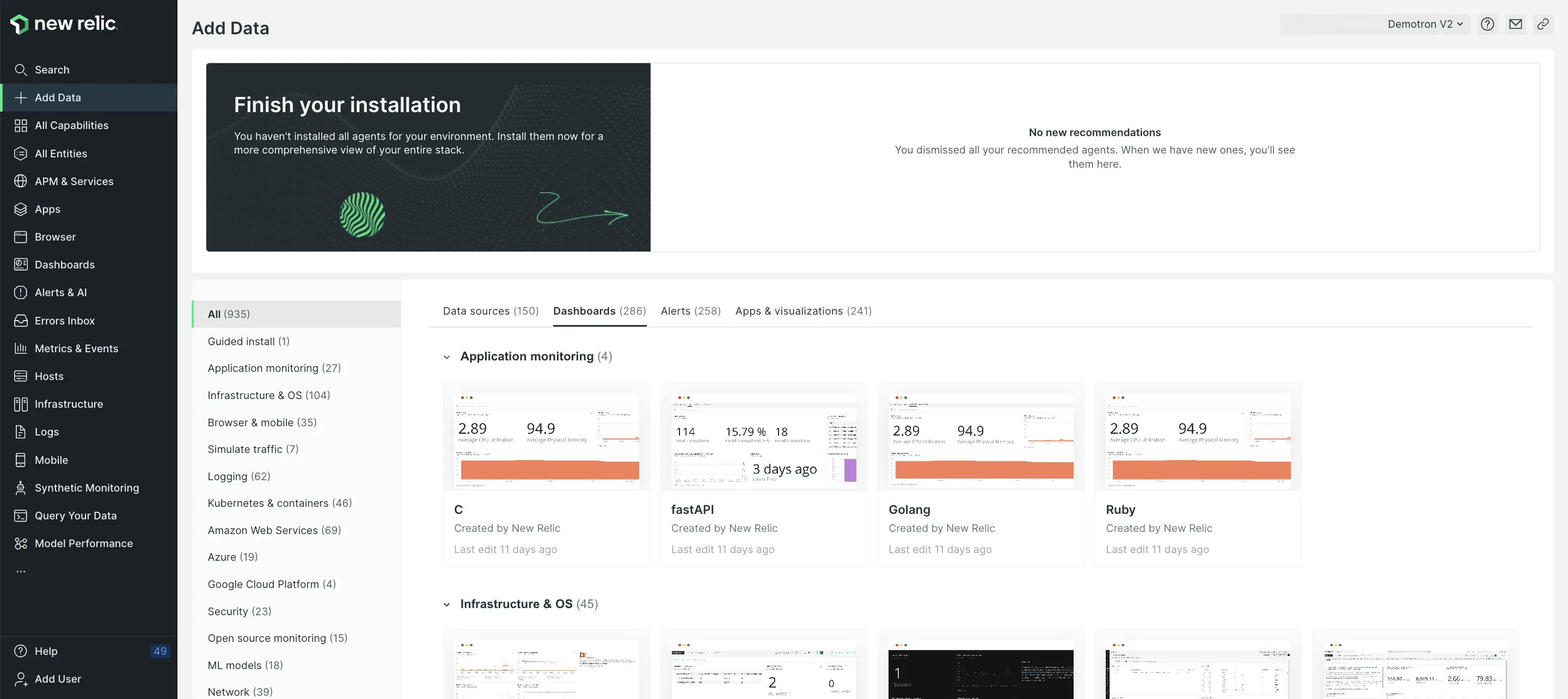Click the Kubernetes & containers (46) filter
The height and width of the screenshot is (699, 1568).
tap(280, 503)
